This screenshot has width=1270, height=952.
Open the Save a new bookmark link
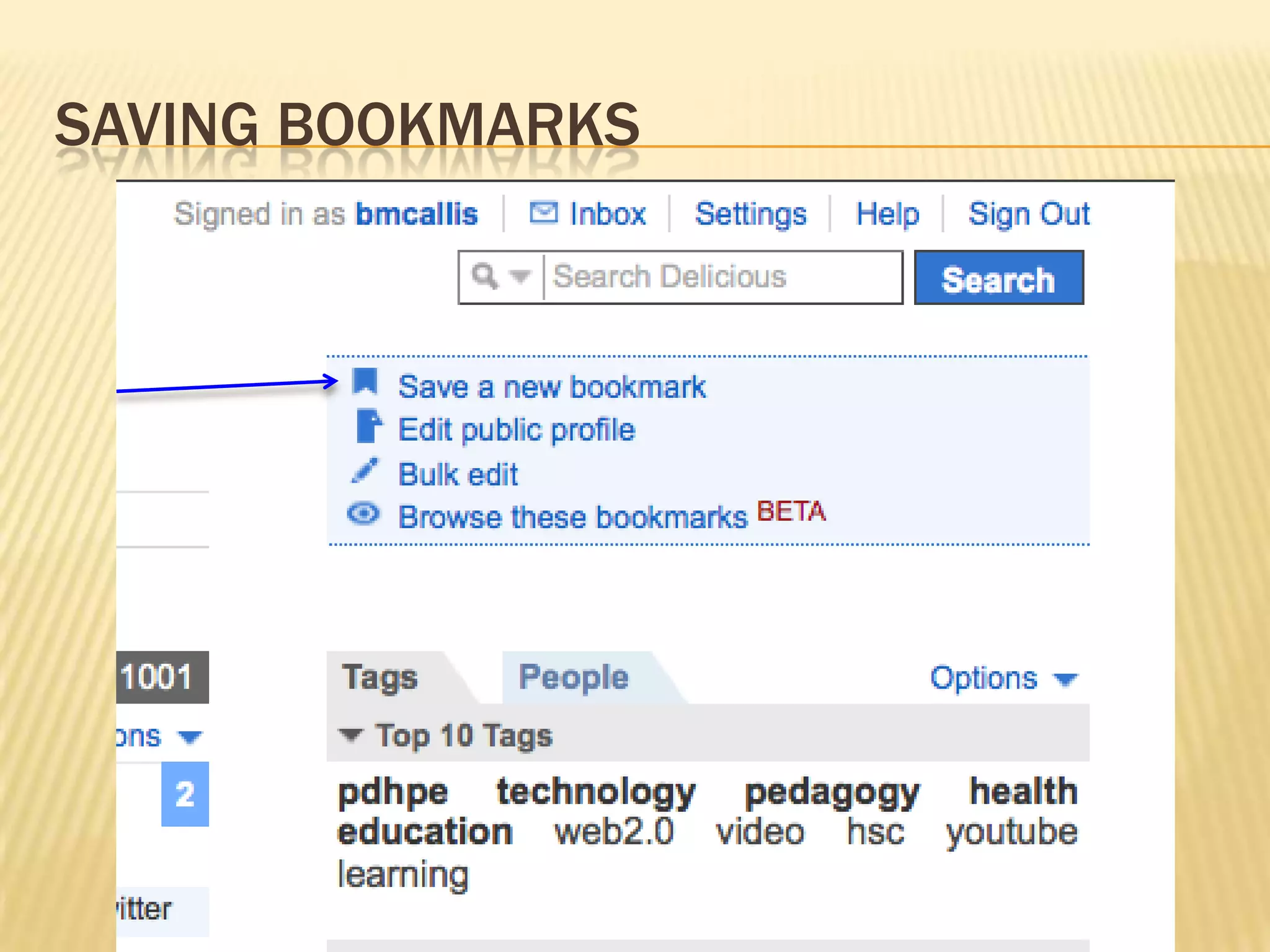tap(552, 387)
